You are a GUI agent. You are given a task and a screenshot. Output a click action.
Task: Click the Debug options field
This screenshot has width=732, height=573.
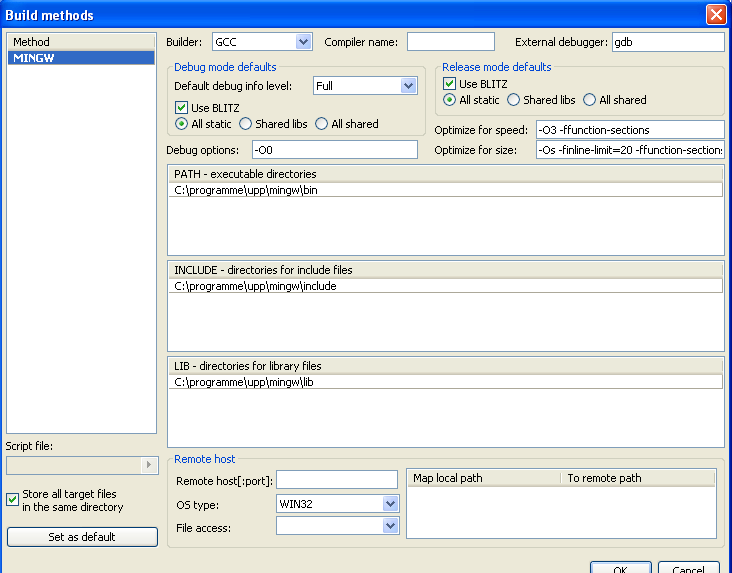click(334, 150)
